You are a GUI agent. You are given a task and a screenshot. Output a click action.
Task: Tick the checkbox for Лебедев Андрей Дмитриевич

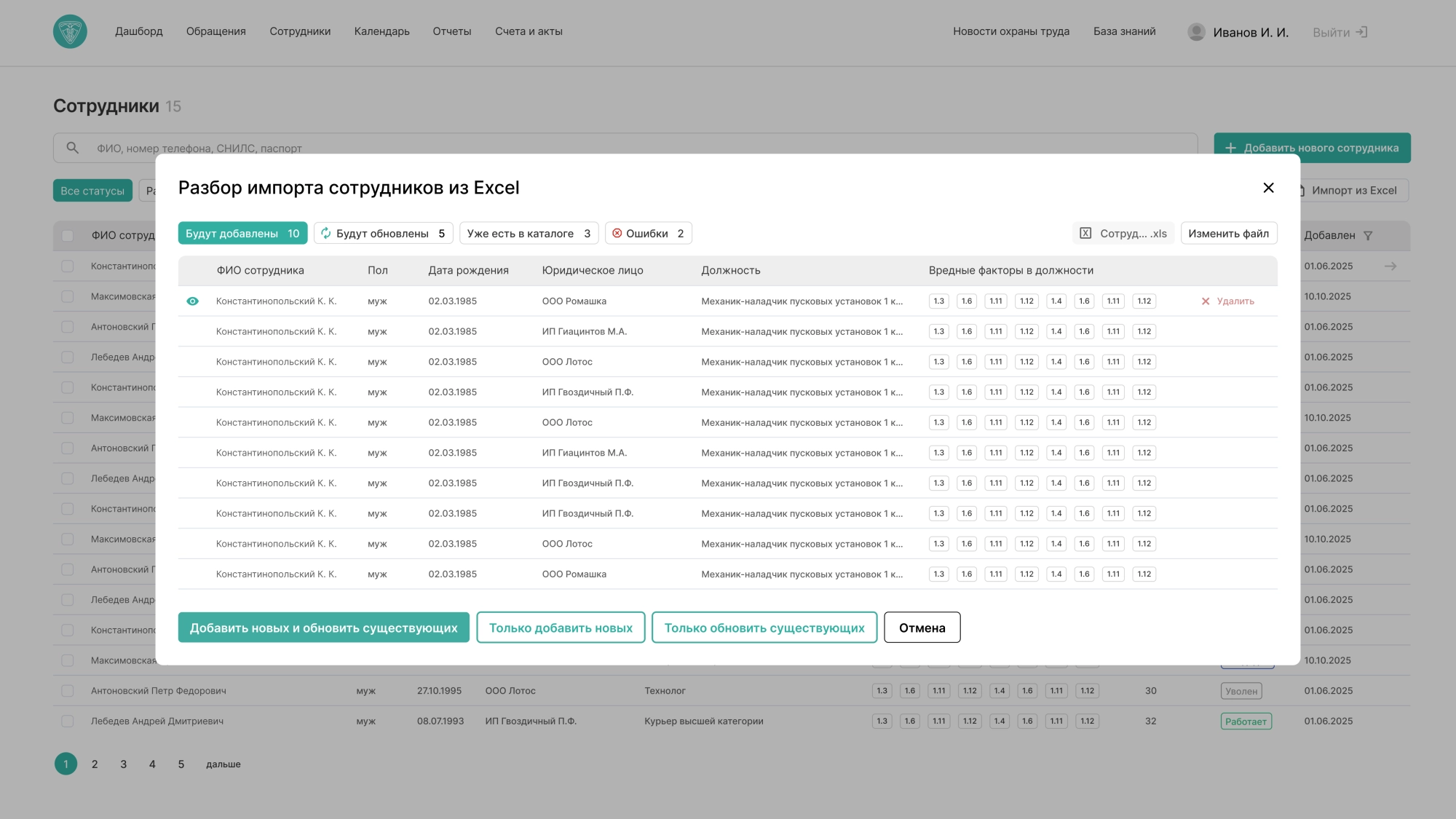68,721
